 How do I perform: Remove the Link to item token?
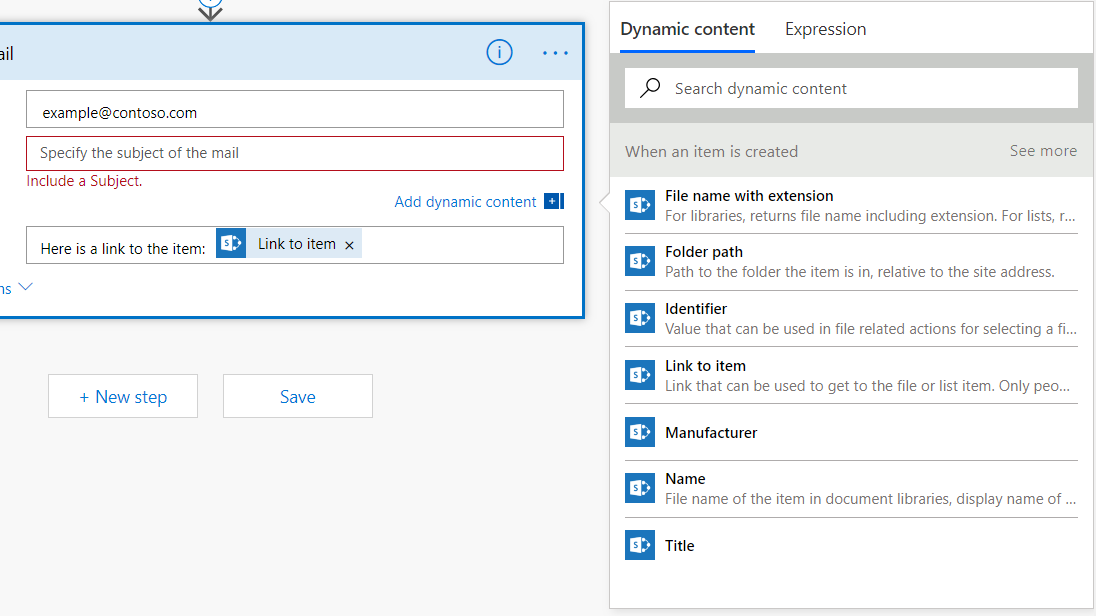[349, 245]
